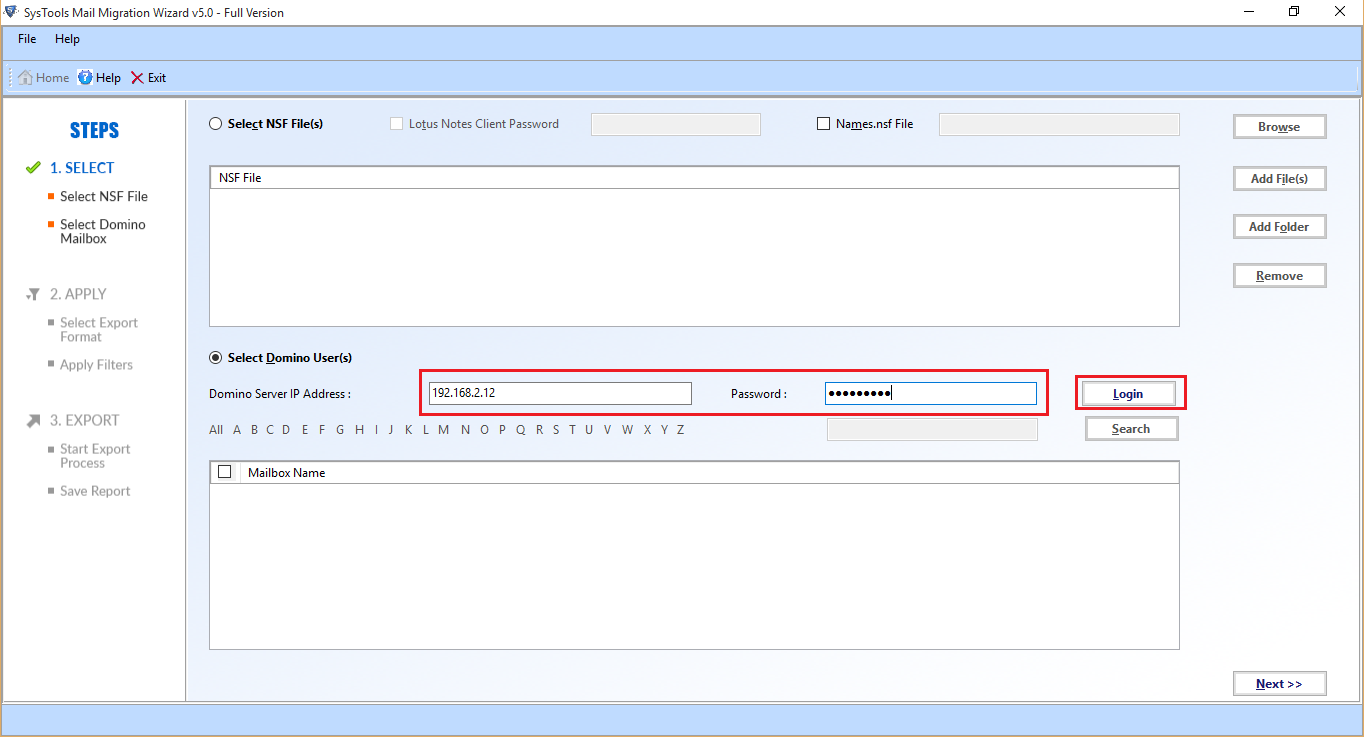The width and height of the screenshot is (1364, 737).
Task: Click the Next >> button
Action: 1279,684
